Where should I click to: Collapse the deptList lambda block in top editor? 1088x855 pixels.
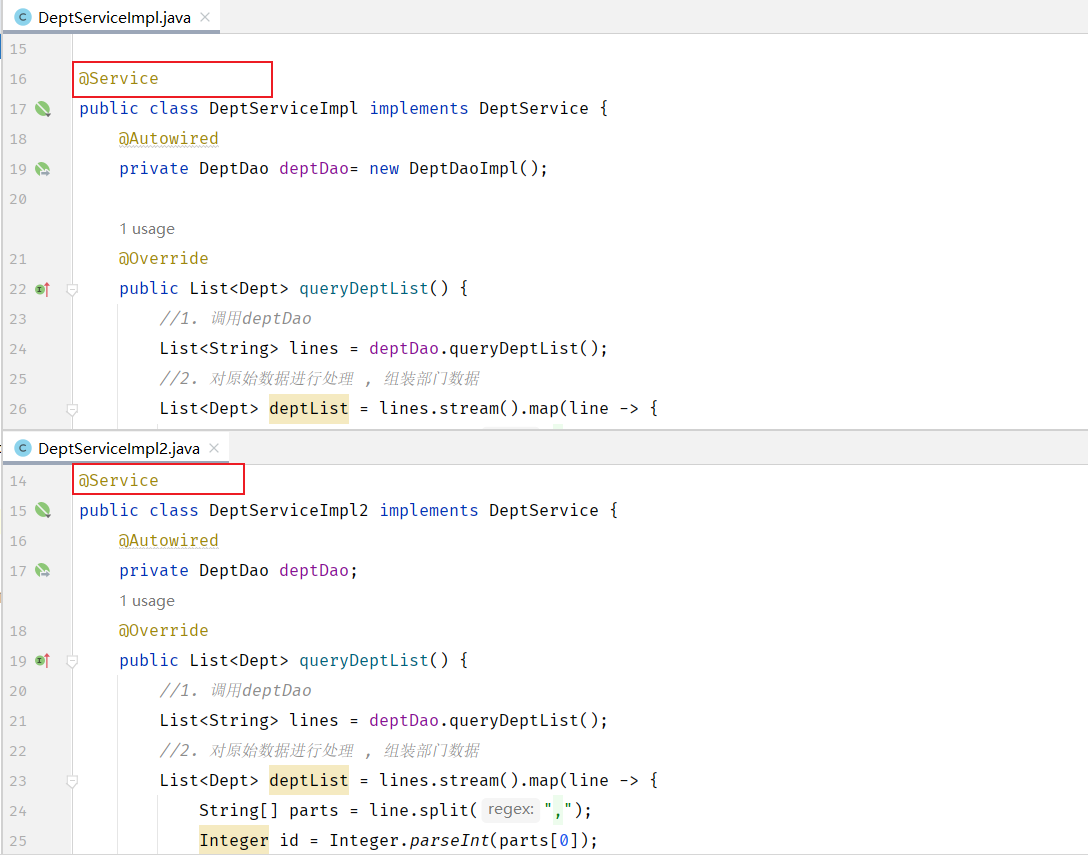click(x=72, y=409)
